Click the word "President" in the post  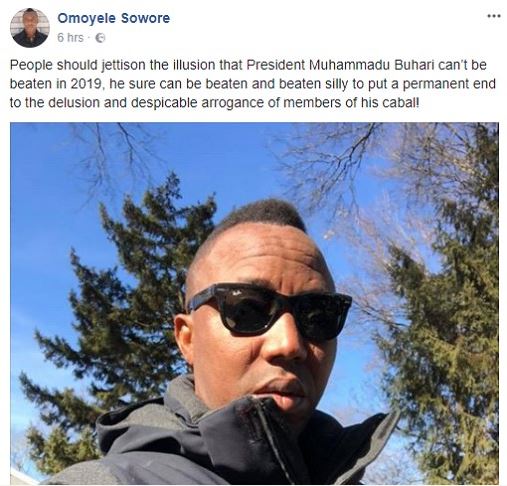pyautogui.click(x=275, y=65)
